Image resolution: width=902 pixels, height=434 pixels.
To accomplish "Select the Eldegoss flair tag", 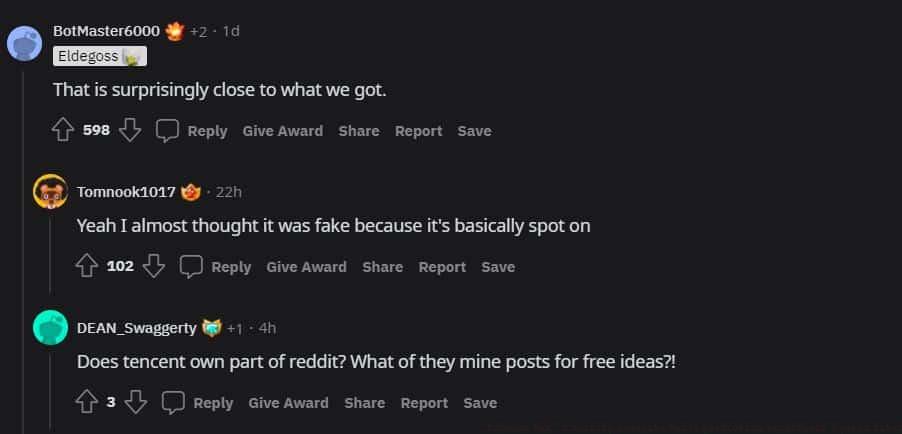I will pyautogui.click(x=99, y=57).
